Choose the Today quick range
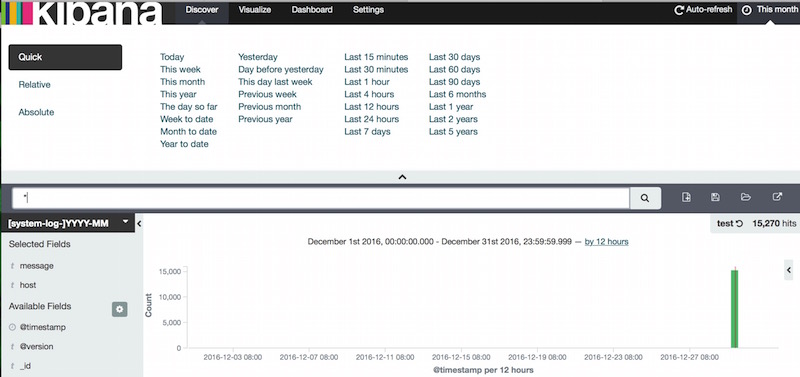The height and width of the screenshot is (377, 800). coord(172,57)
